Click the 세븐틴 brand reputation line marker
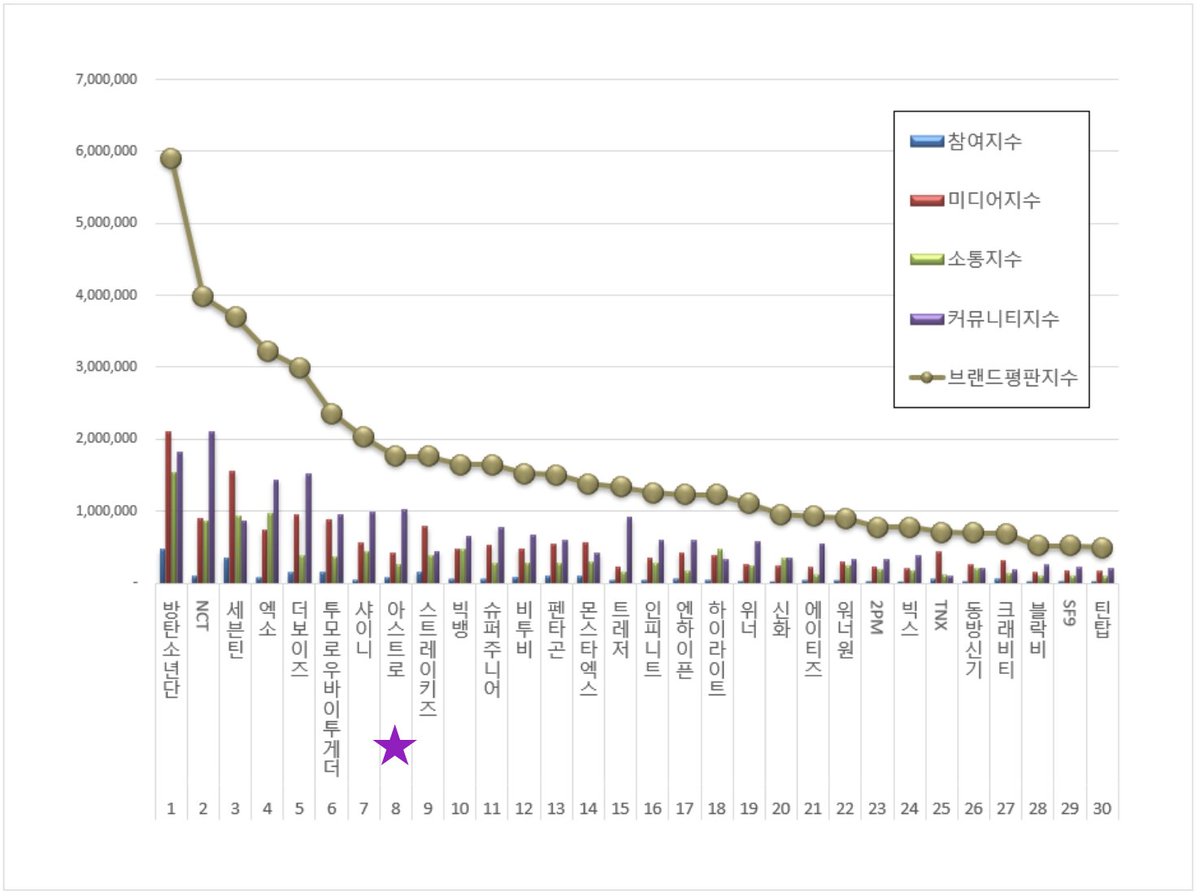Viewport: 1200px width, 896px height. (235, 316)
